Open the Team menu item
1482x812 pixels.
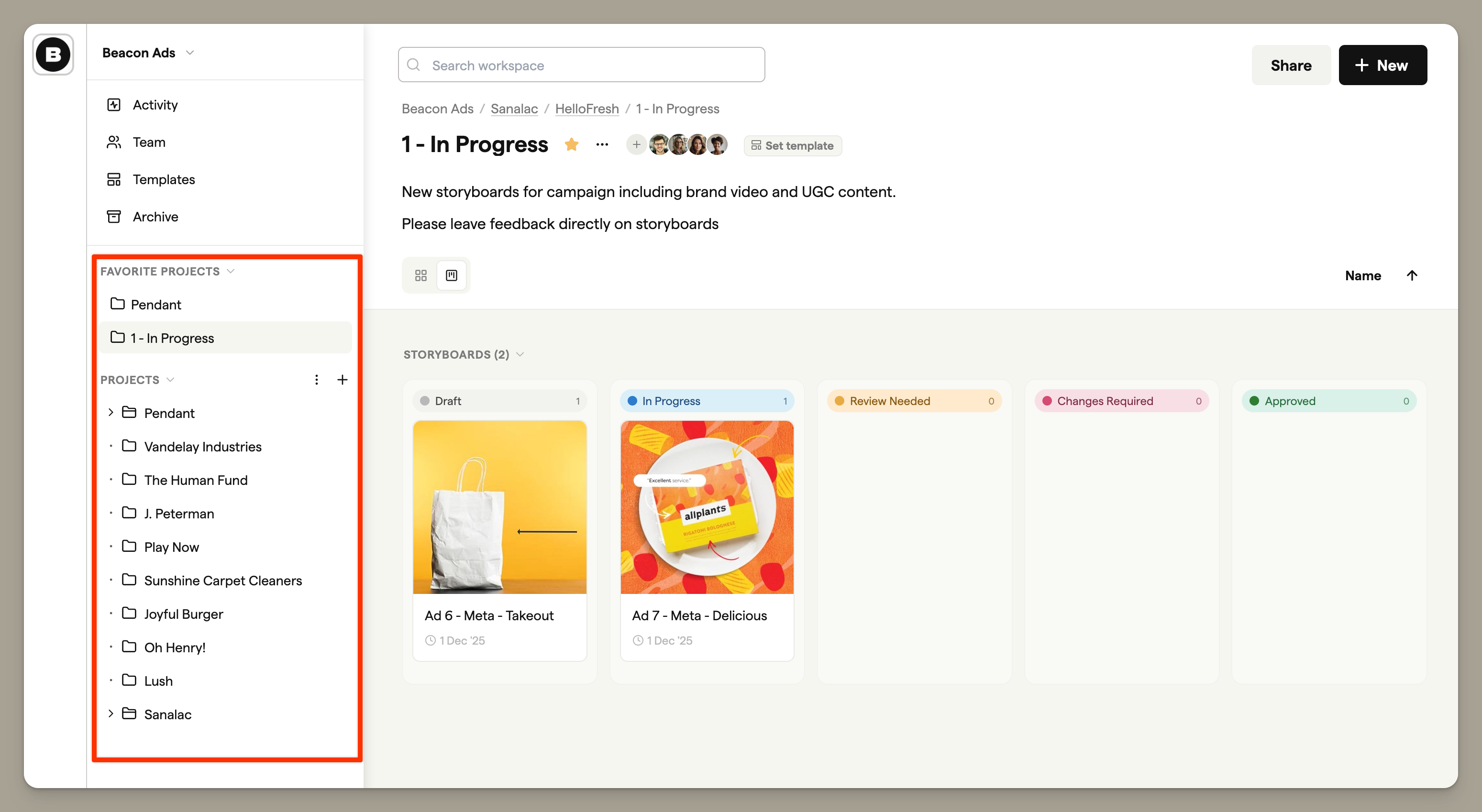click(x=148, y=142)
